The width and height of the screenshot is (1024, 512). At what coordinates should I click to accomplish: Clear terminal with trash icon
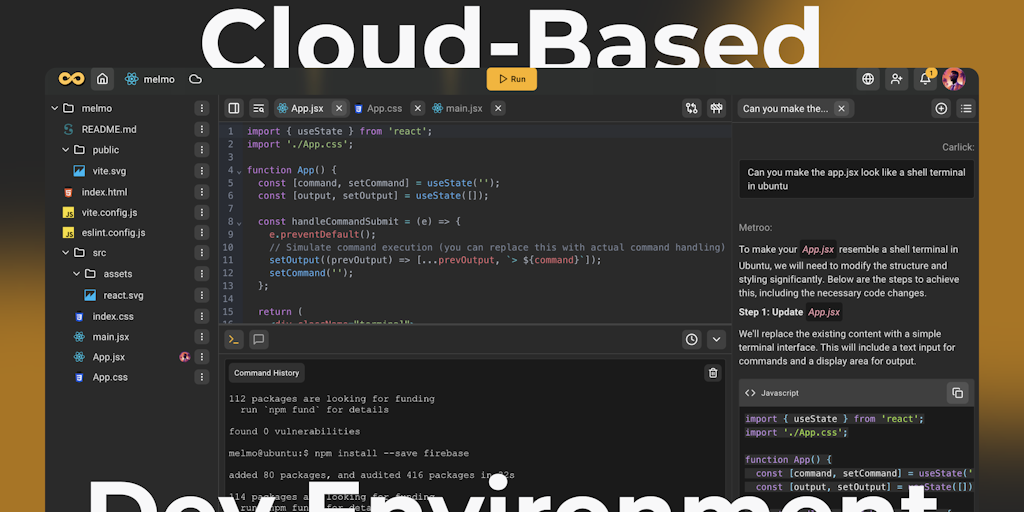712,373
